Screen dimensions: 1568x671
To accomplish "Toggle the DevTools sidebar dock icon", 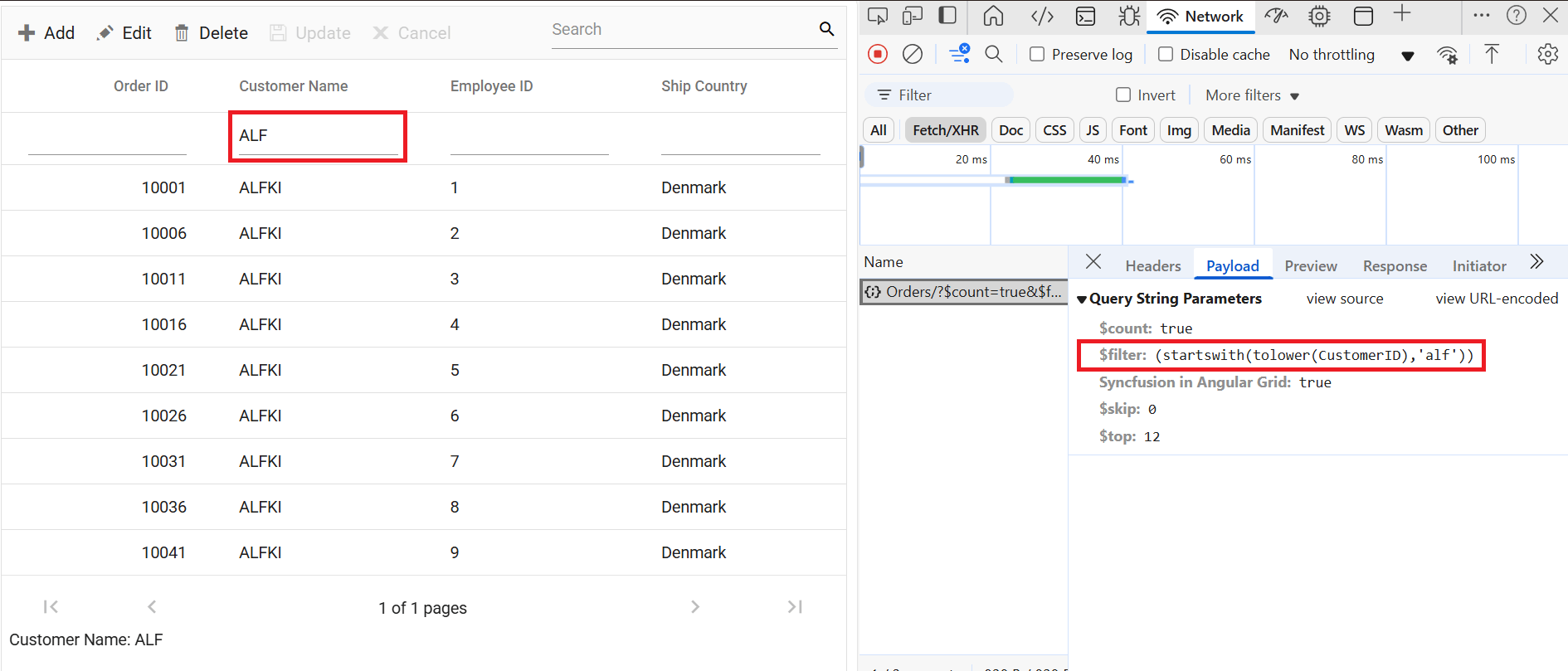I will coord(947,16).
